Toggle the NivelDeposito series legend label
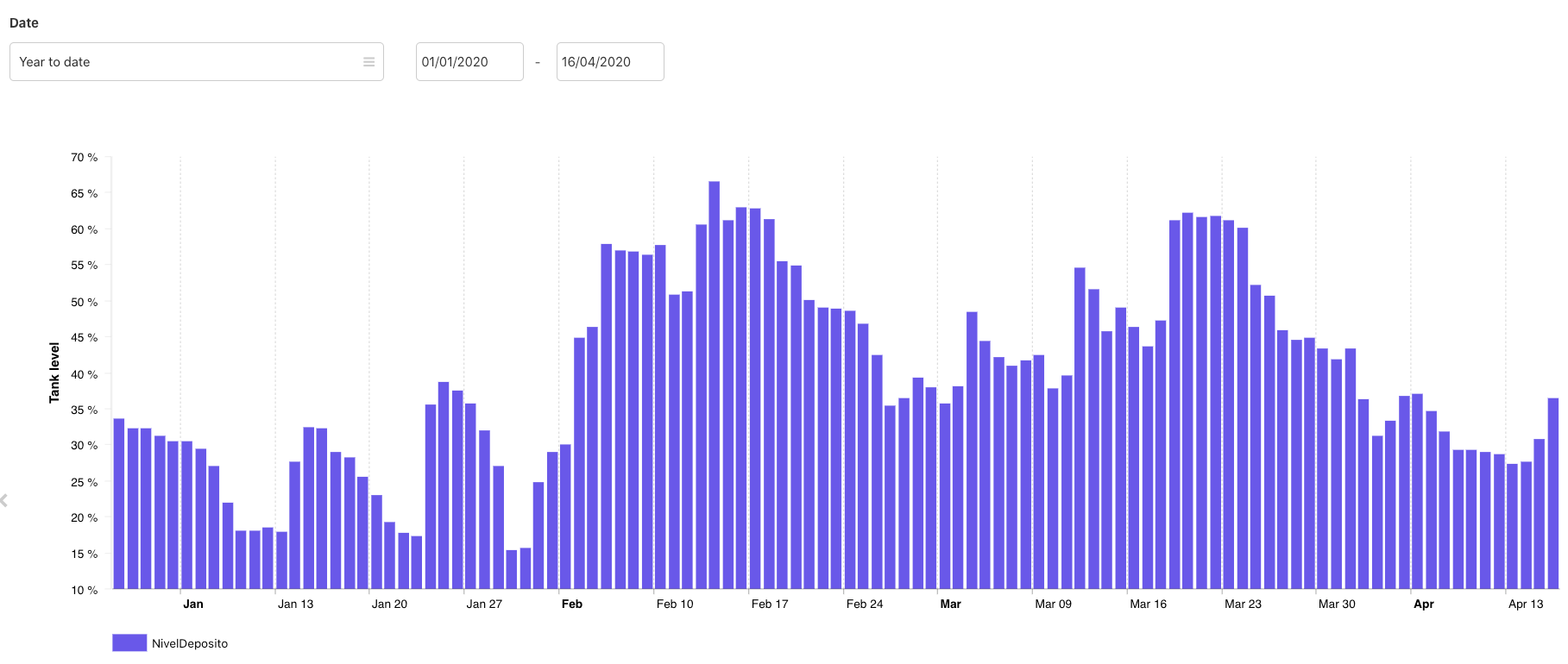 click(190, 644)
